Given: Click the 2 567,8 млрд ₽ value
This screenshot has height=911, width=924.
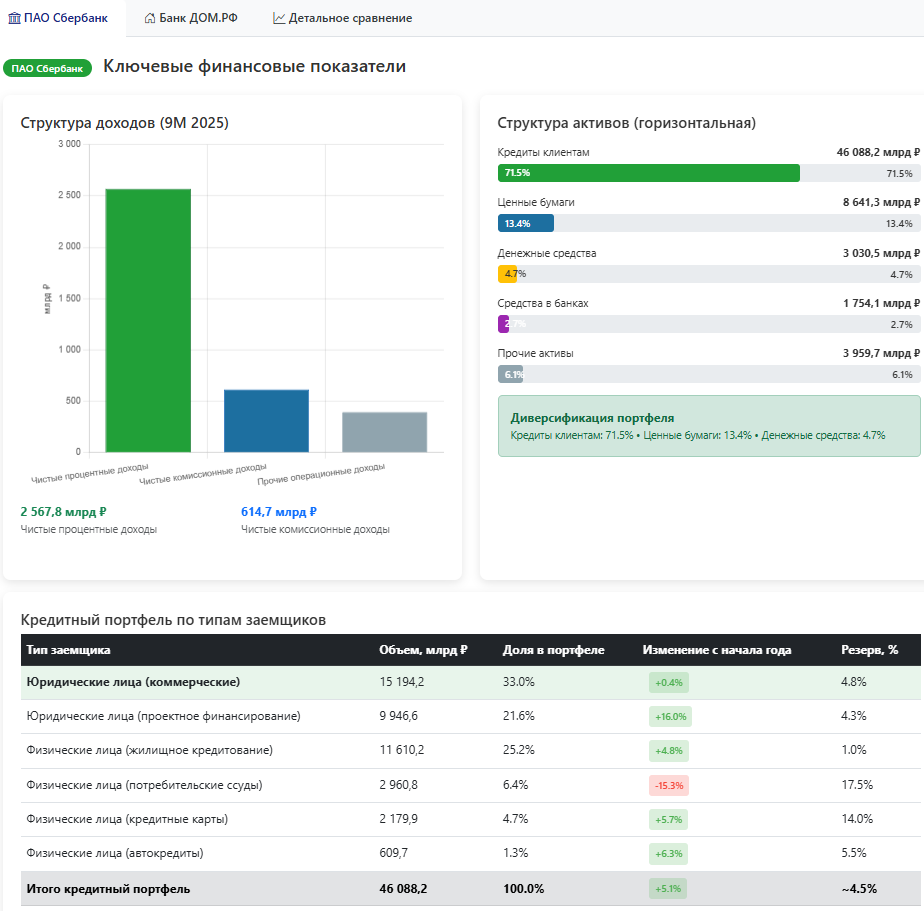Looking at the screenshot, I should pyautogui.click(x=63, y=511).
